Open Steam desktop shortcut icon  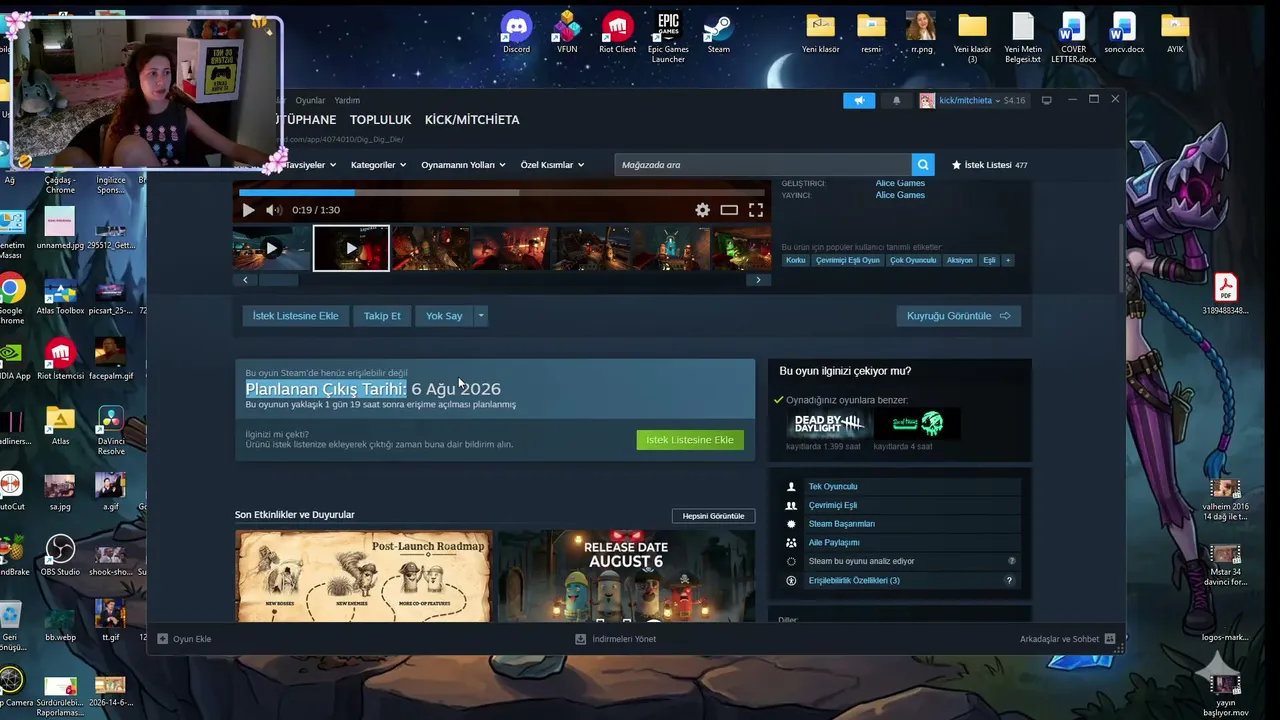tap(718, 32)
